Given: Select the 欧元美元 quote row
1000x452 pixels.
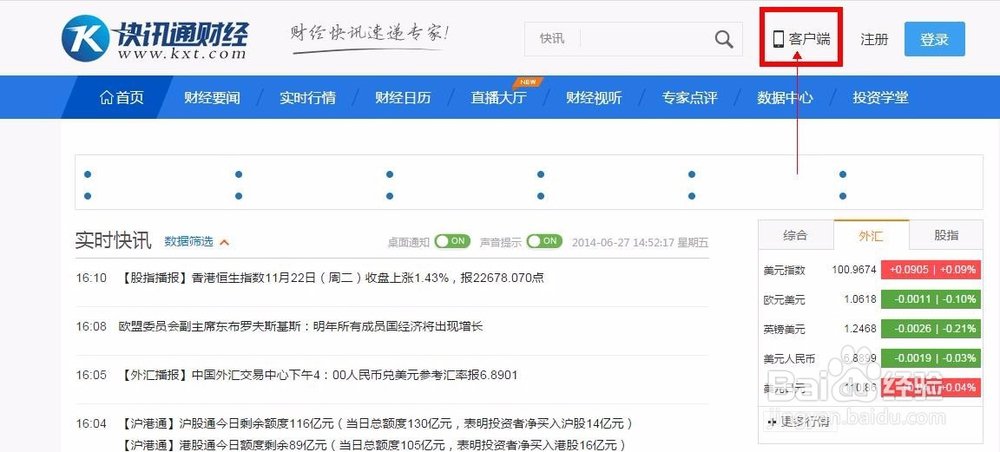Looking at the screenshot, I should tap(871, 299).
